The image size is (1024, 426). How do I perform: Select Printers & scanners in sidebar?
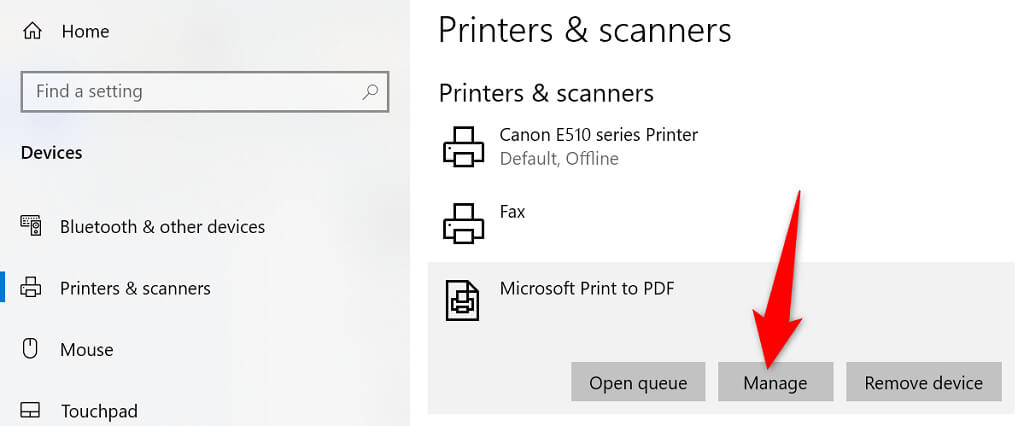pyautogui.click(x=135, y=288)
